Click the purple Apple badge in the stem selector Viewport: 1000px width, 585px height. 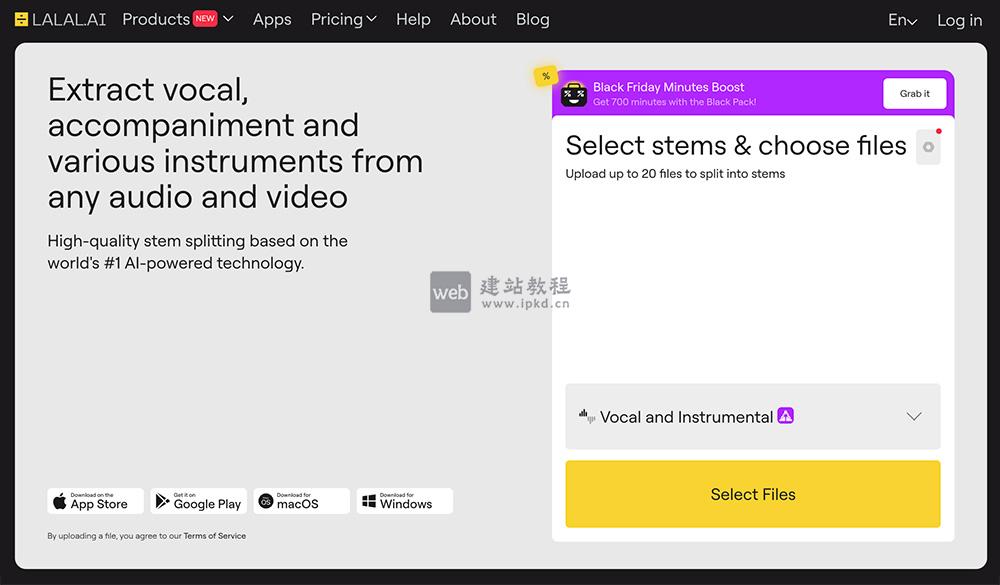(x=786, y=416)
